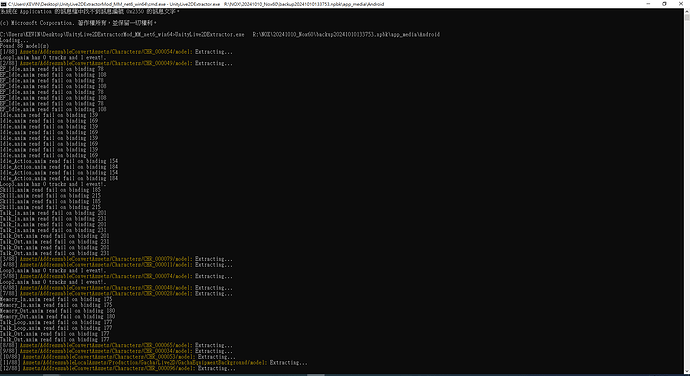Click the vertical scrollbar up arrow
The width and height of the screenshot is (690, 376).
pos(687,11)
